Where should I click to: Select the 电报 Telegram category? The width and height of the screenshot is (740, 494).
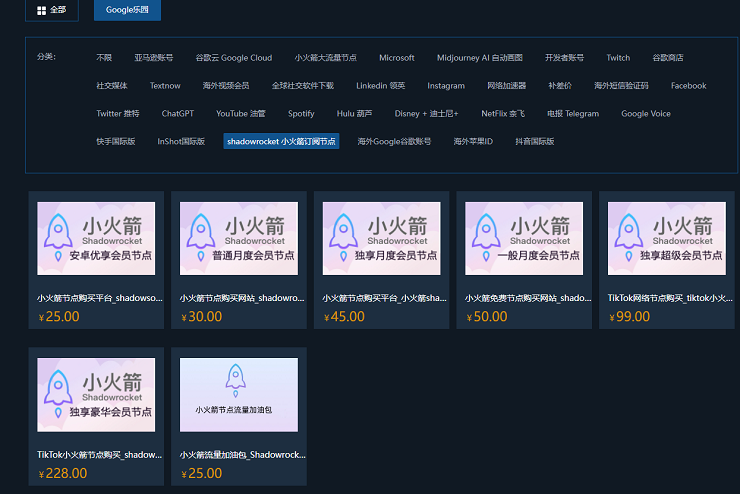573,114
